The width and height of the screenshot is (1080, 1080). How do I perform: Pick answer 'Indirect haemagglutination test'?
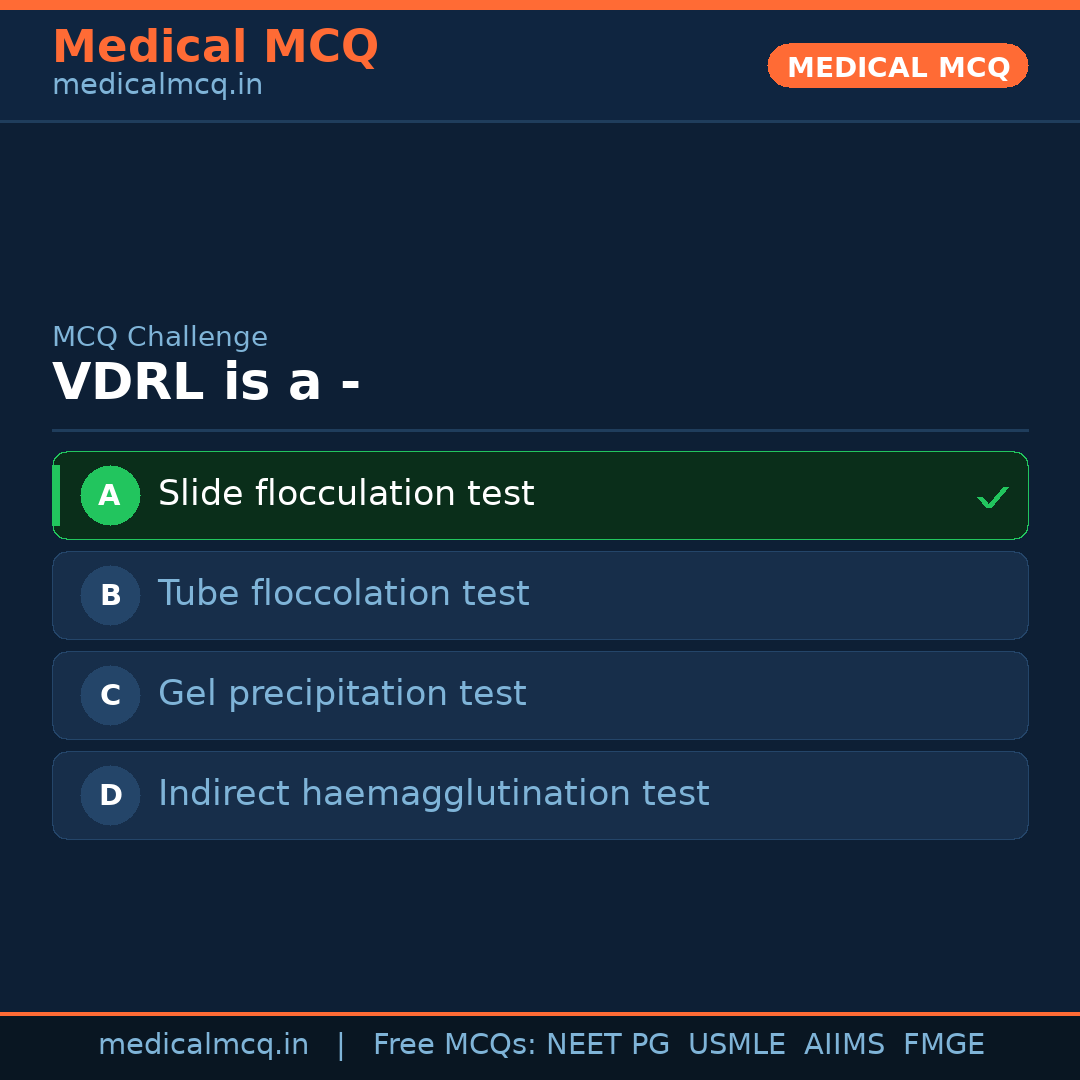[433, 794]
